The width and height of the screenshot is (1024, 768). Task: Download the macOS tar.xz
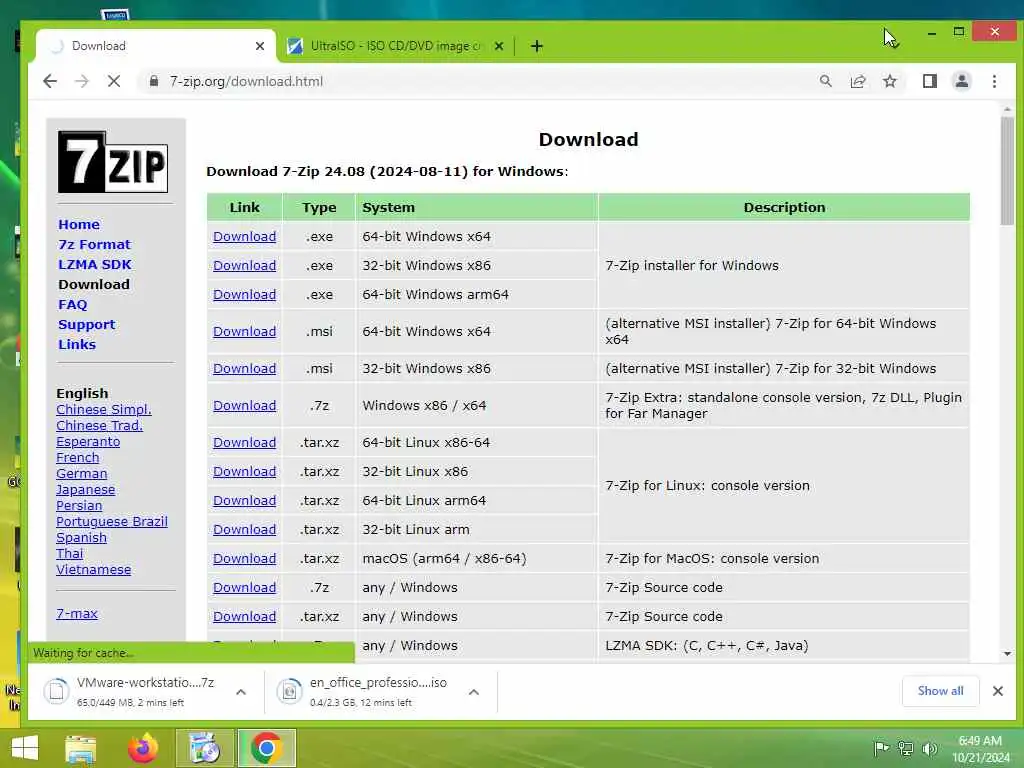244,558
